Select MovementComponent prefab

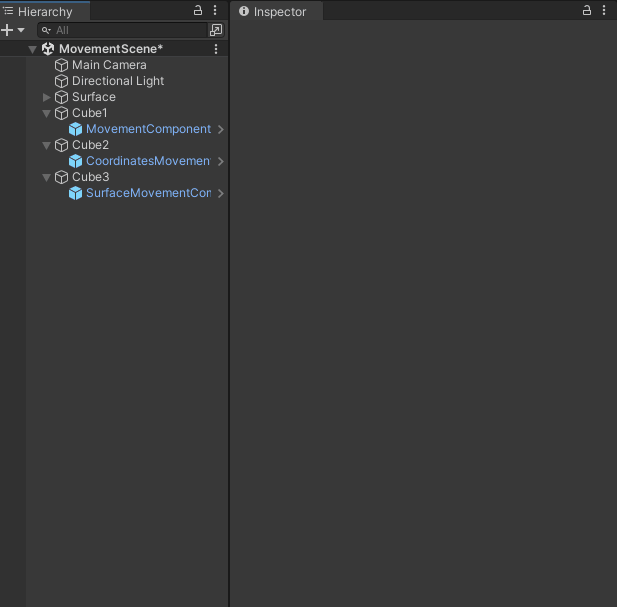coord(148,129)
